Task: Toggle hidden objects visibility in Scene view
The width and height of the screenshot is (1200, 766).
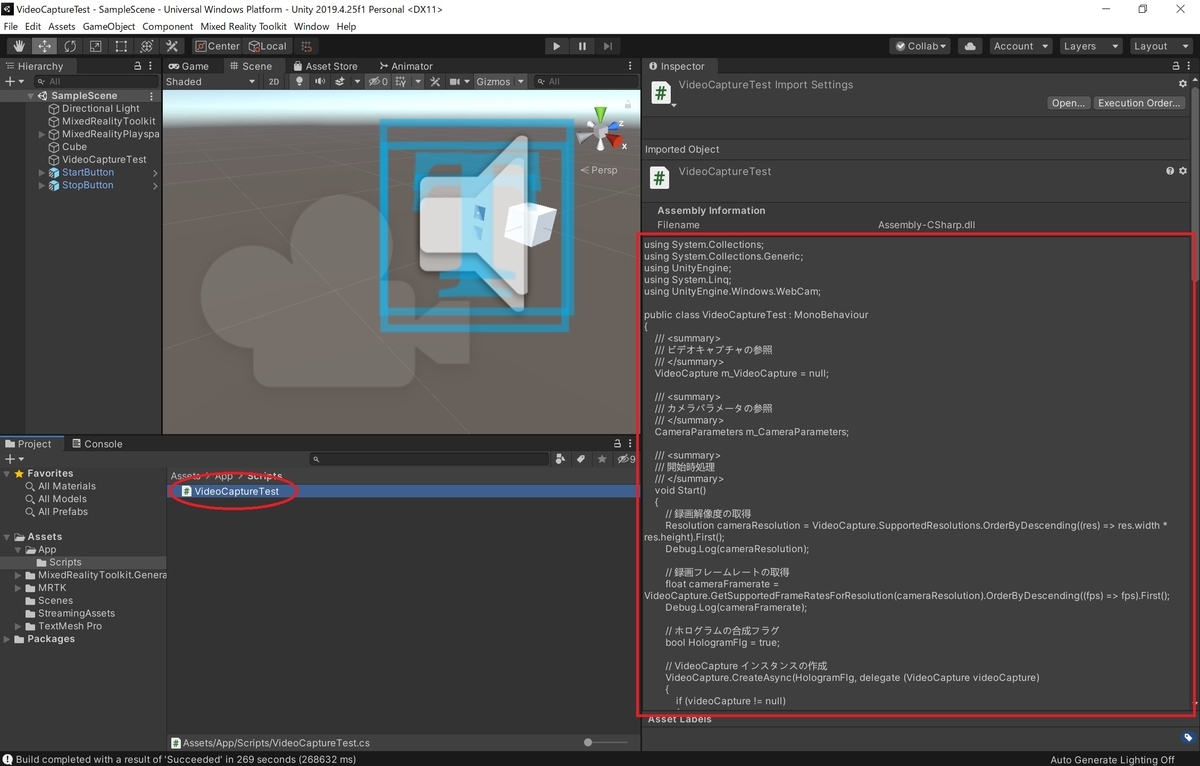Action: [x=378, y=82]
